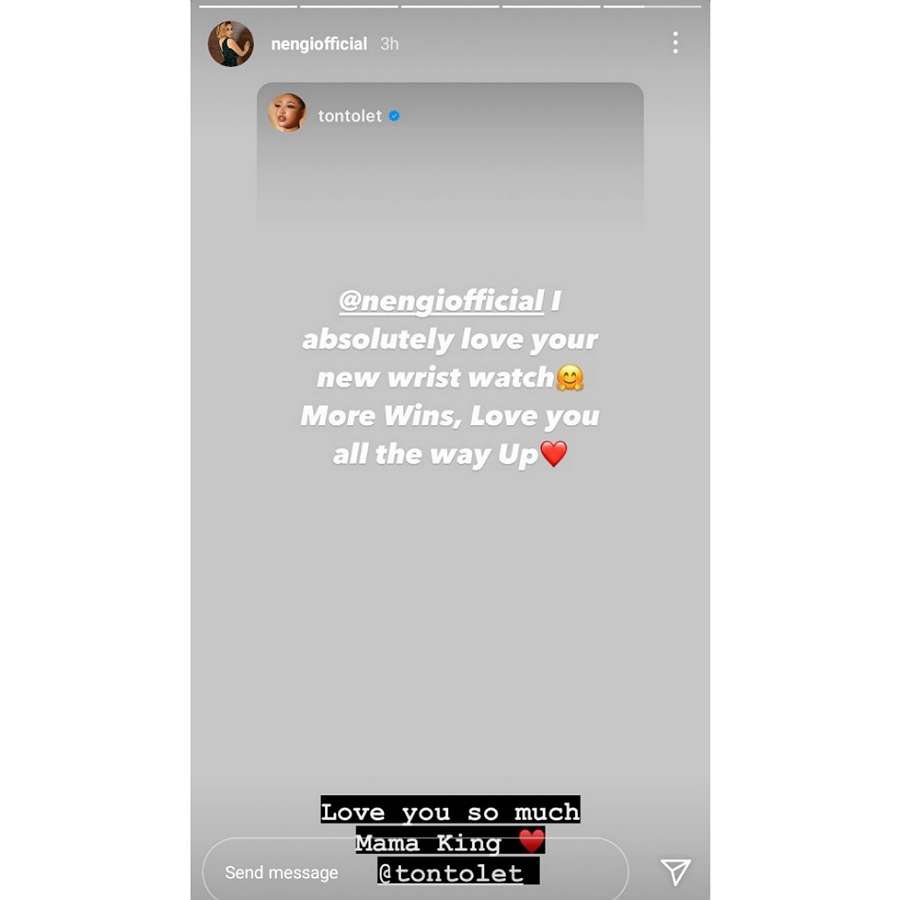Jump to the second story progress segment
This screenshot has height=900, width=900.
pyautogui.click(x=349, y=6)
